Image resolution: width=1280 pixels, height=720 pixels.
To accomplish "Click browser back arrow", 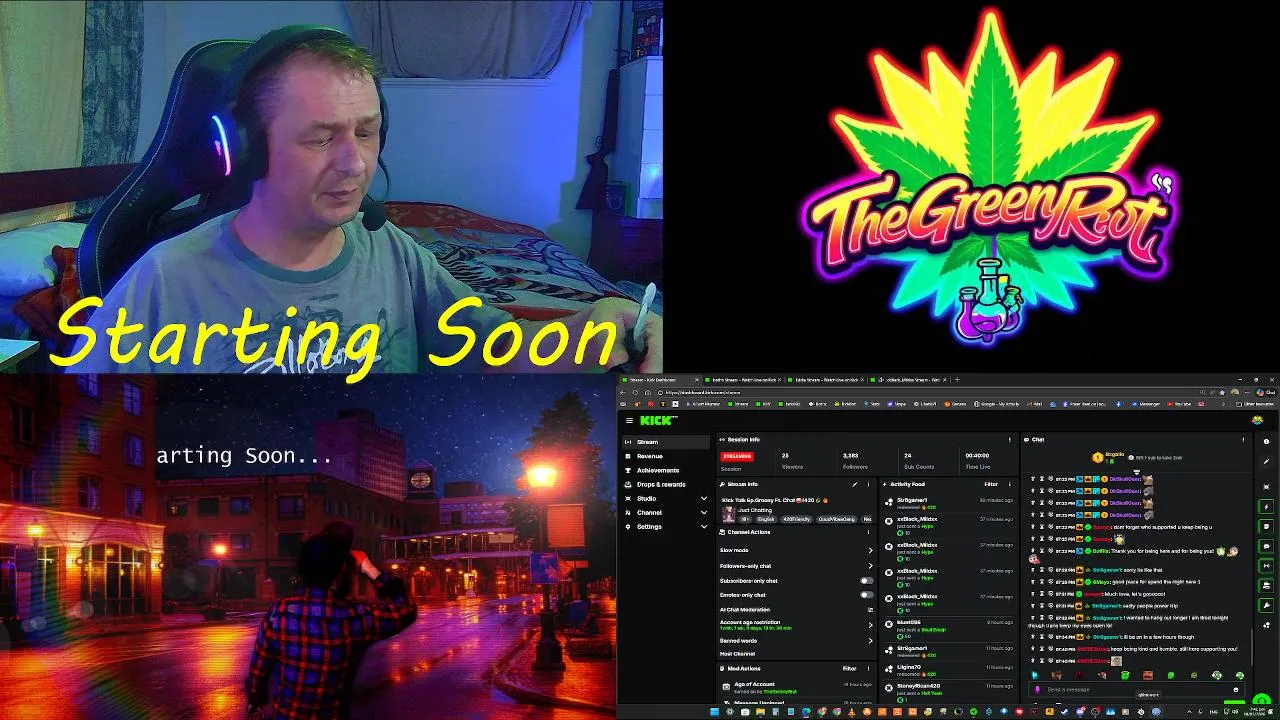I will (x=623, y=392).
